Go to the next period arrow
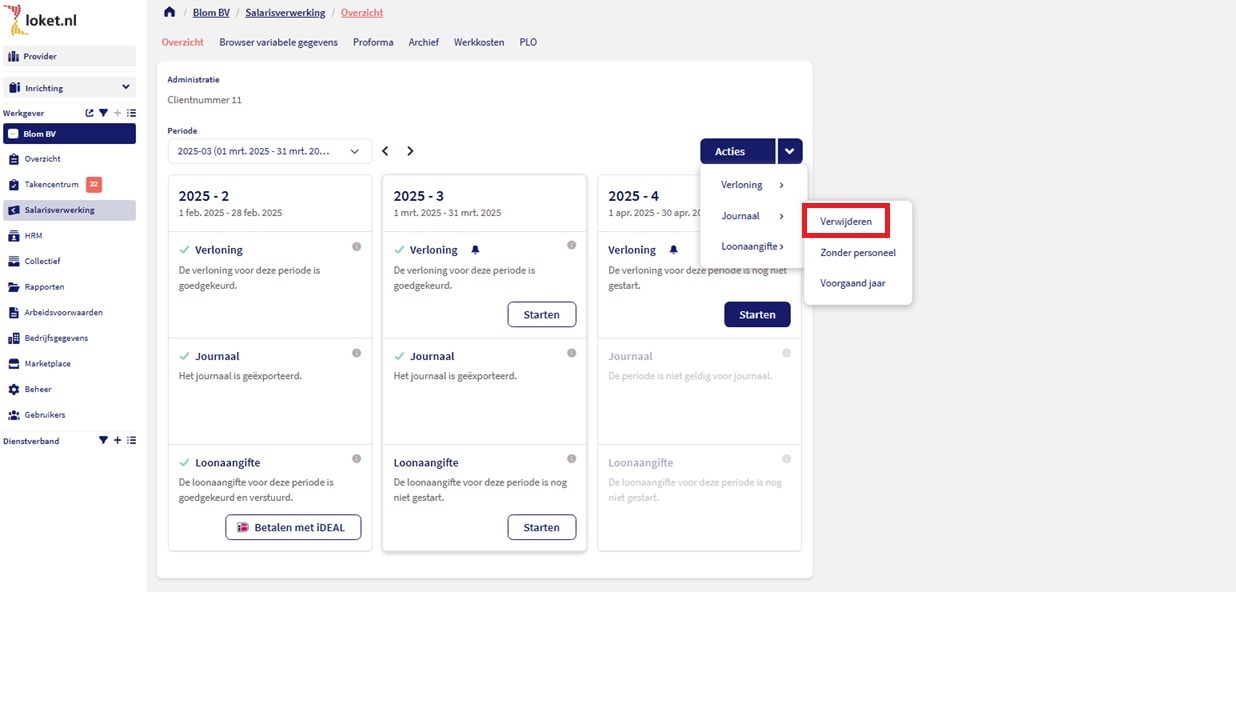This screenshot has height=720, width=1236. [x=410, y=151]
